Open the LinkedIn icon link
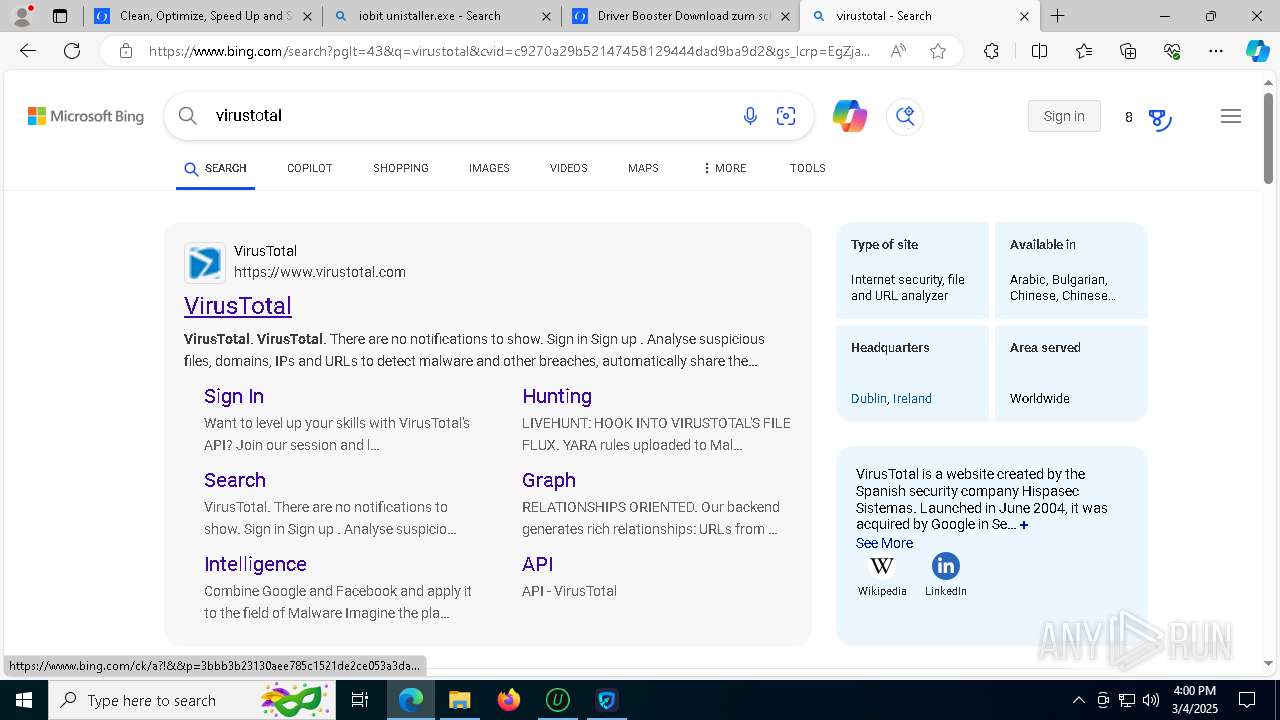Image resolution: width=1280 pixels, height=720 pixels. coord(946,566)
